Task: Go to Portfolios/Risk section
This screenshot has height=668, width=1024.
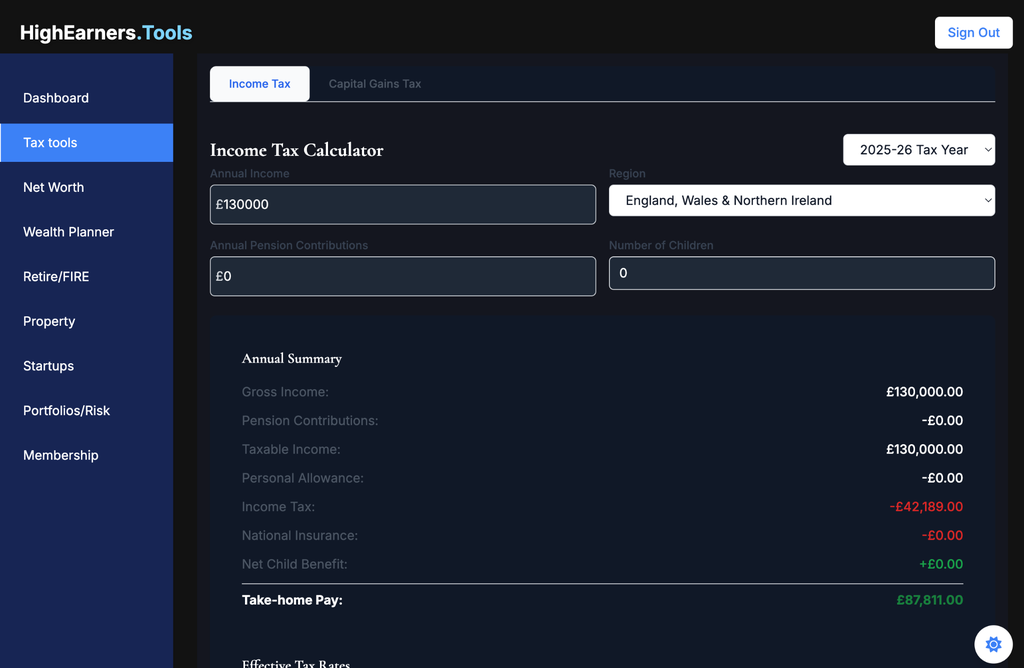Action: click(67, 411)
